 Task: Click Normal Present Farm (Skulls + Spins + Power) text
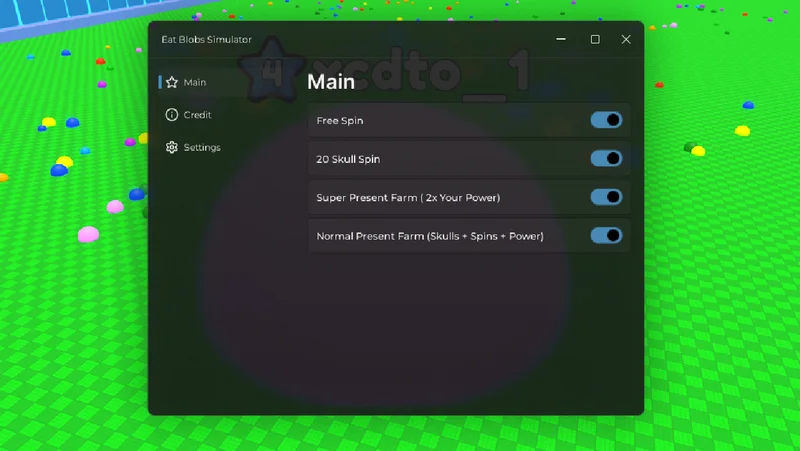pos(430,236)
